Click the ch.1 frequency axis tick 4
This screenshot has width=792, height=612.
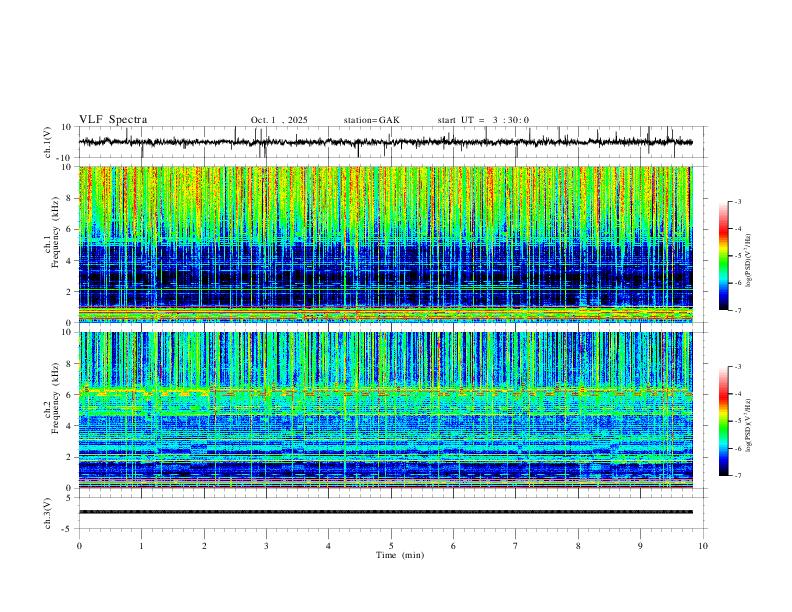click(x=69, y=261)
